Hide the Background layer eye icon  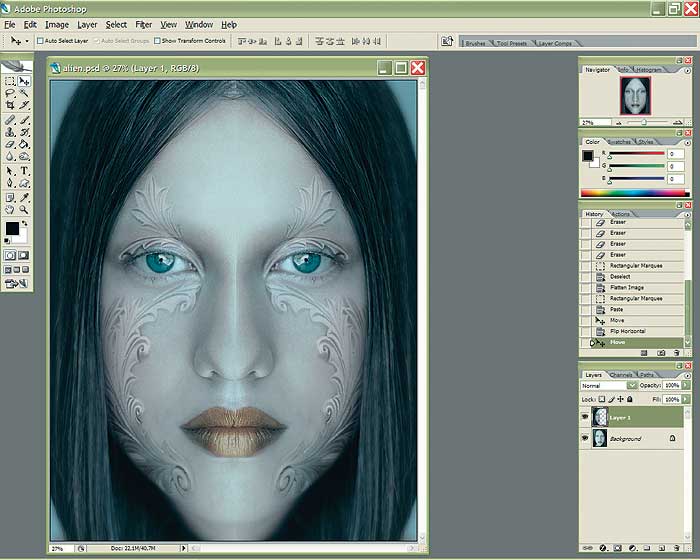click(x=585, y=439)
